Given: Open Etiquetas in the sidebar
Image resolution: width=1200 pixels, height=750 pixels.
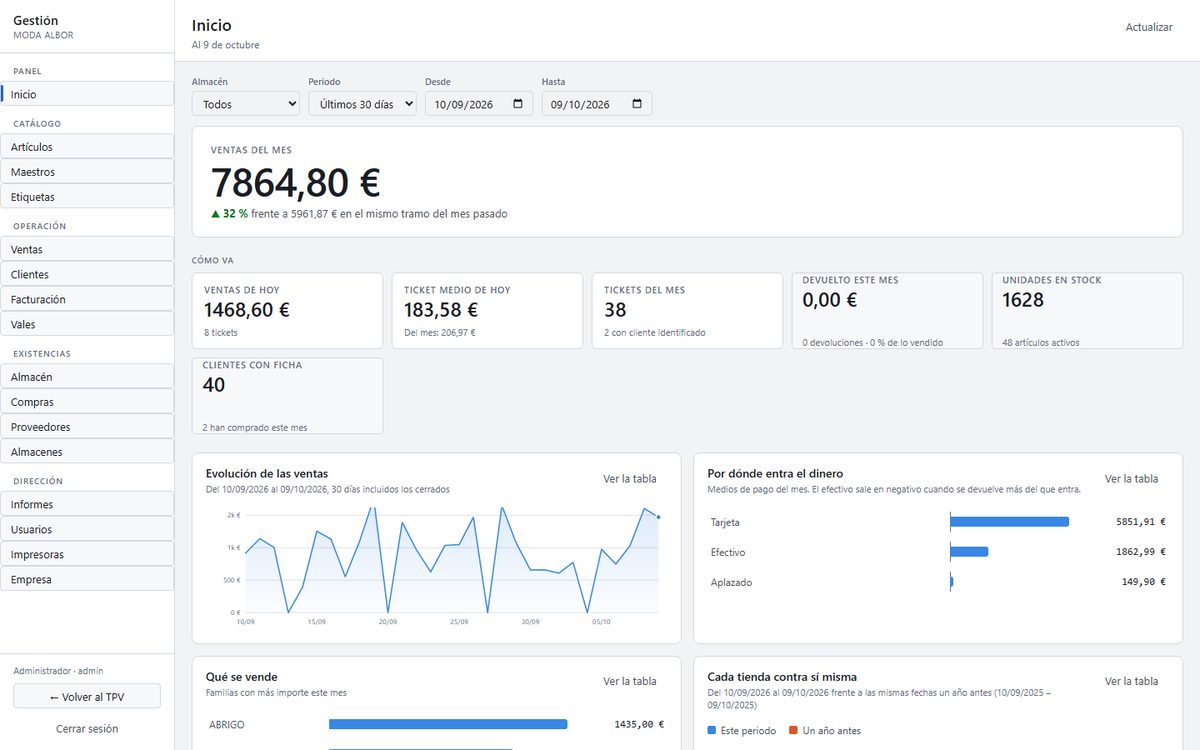Looking at the screenshot, I should (87, 197).
